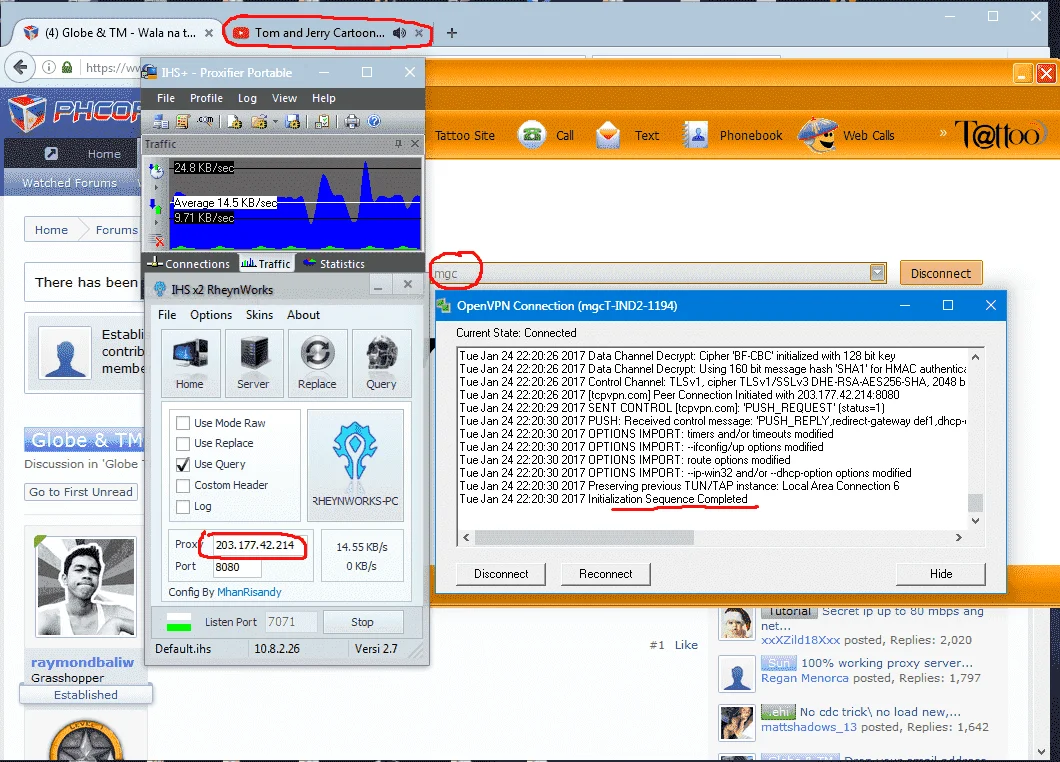Toggle the Log checkbox in IHS
This screenshot has width=1060, height=762.
pos(183,506)
